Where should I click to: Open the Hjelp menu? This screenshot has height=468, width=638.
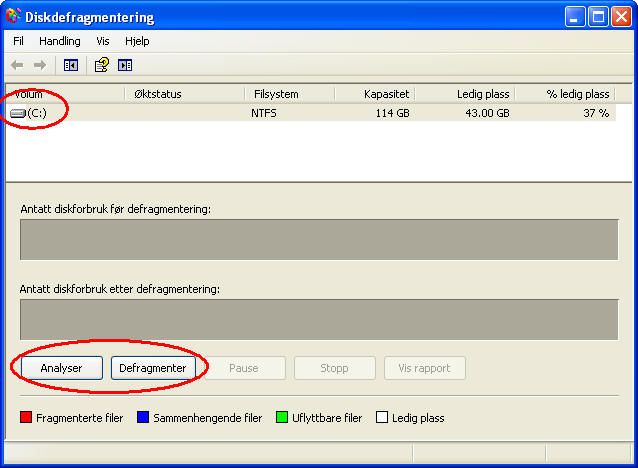(x=137, y=41)
